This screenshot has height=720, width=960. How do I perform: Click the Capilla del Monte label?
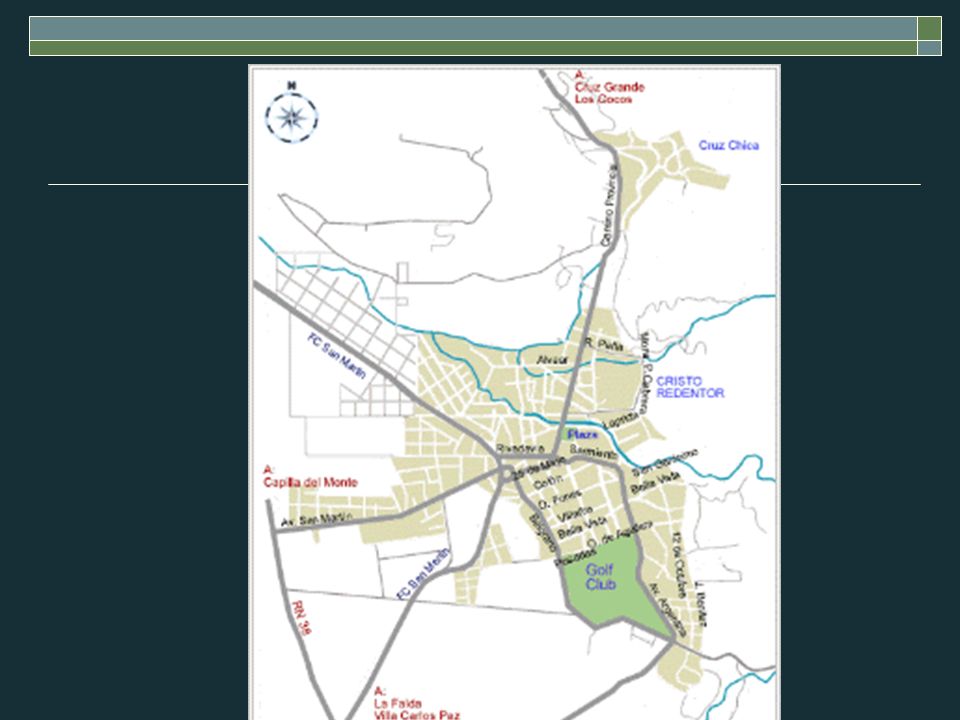pyautogui.click(x=310, y=482)
